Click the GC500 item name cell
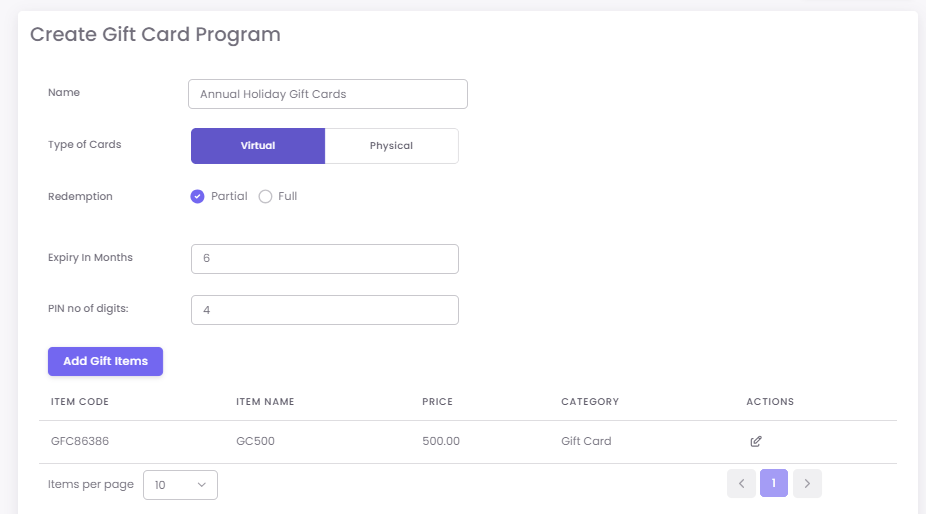 coord(255,441)
